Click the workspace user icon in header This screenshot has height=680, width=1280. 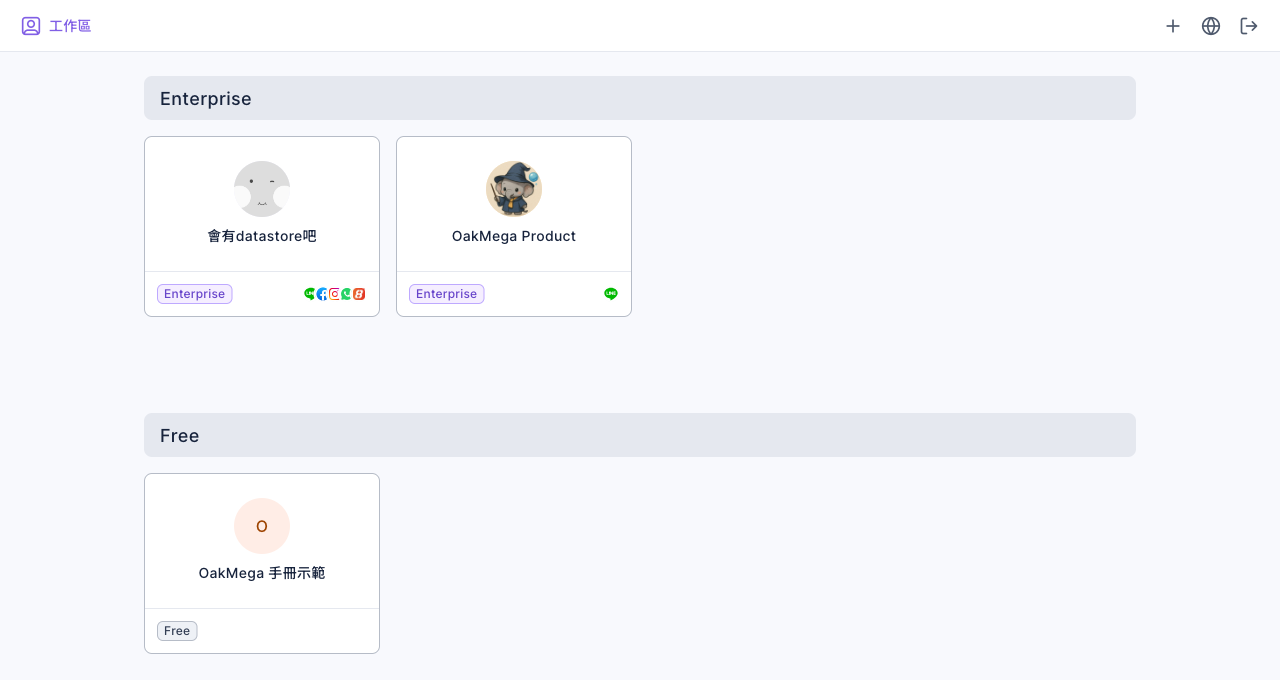pyautogui.click(x=31, y=26)
